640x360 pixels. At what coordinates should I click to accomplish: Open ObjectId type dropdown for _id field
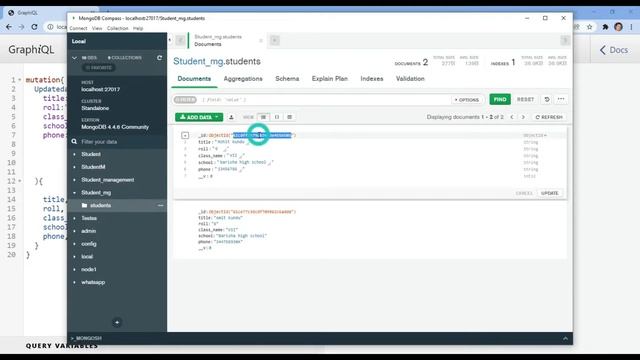pos(535,135)
